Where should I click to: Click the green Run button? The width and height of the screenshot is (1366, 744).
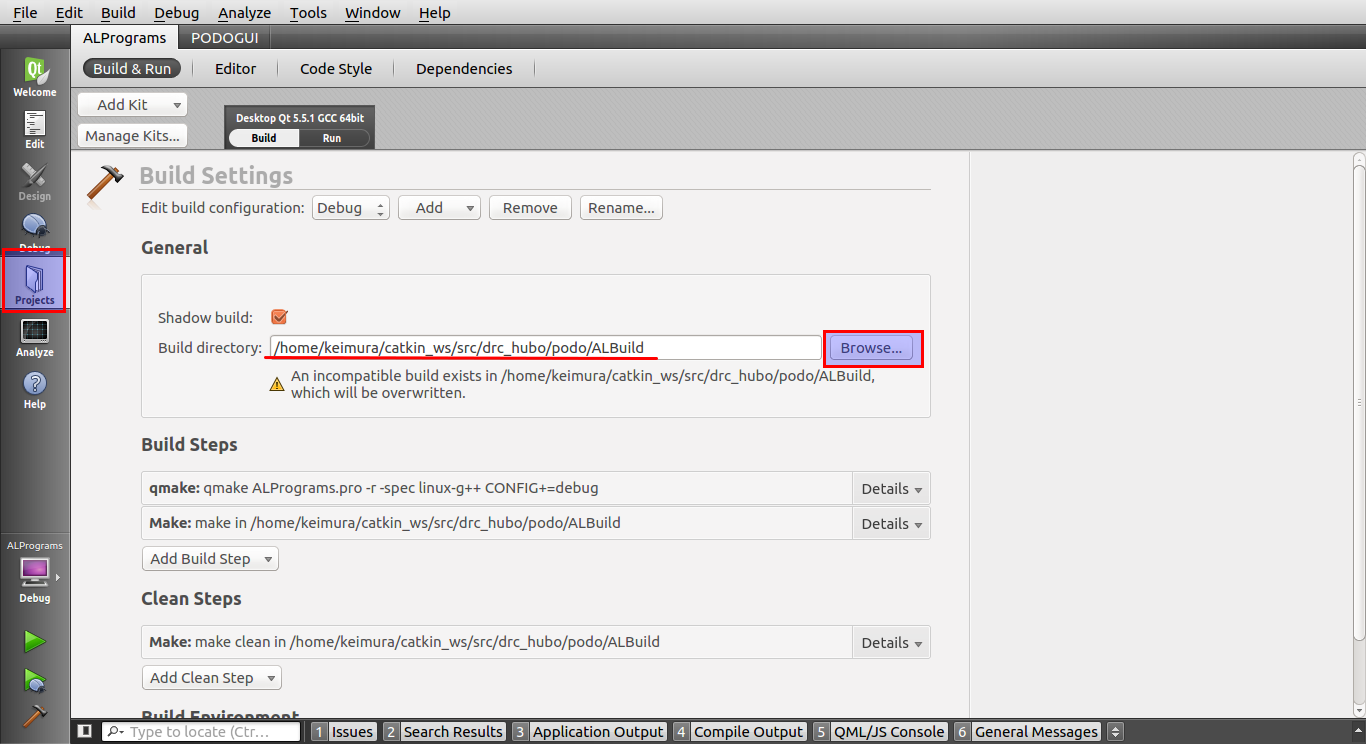34,641
